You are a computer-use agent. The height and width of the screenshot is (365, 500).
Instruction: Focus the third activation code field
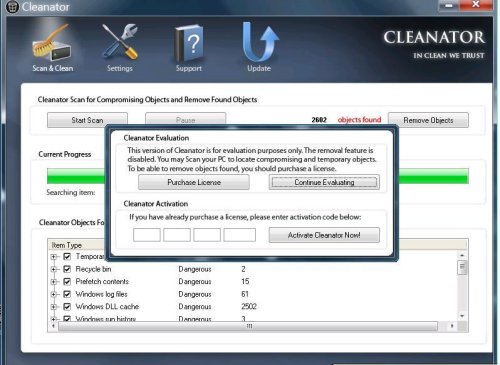[207, 235]
